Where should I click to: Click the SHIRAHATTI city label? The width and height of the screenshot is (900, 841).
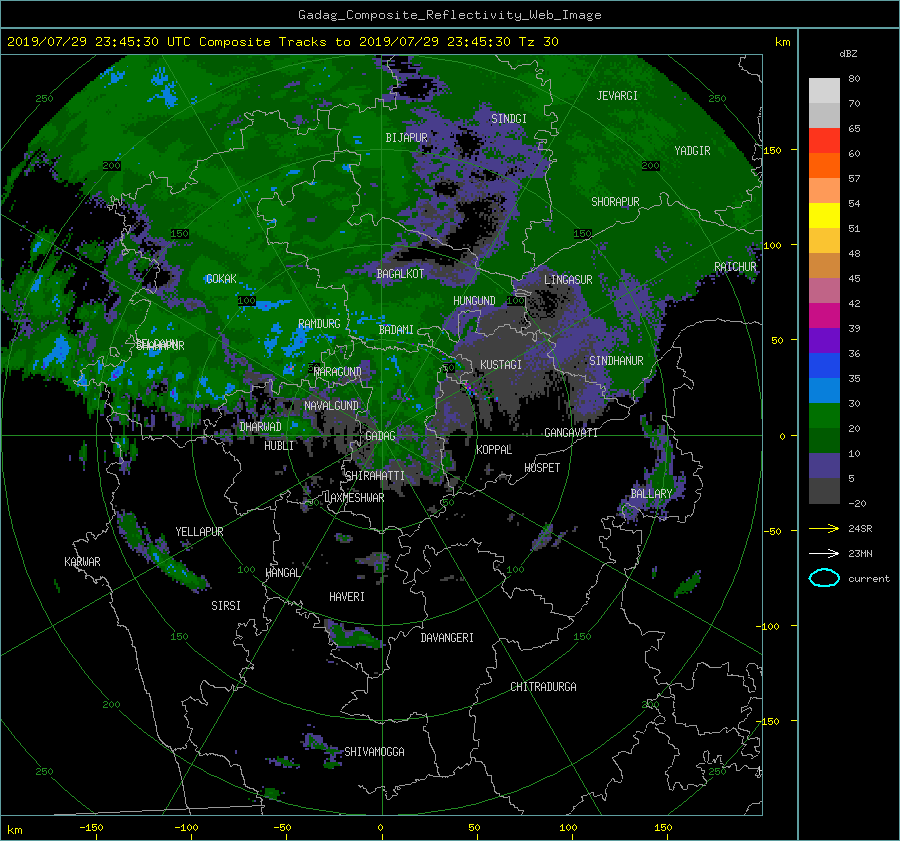click(x=375, y=476)
